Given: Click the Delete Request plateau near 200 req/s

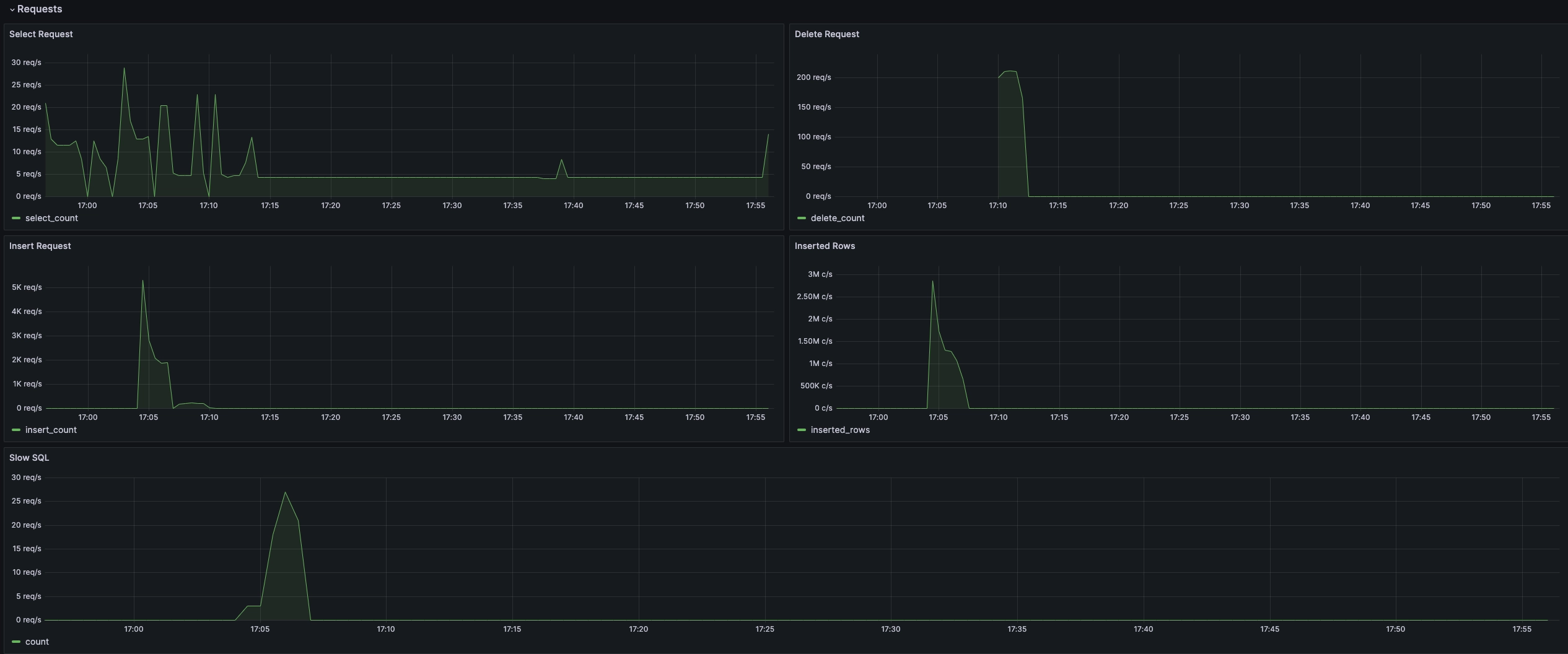Looking at the screenshot, I should (1009, 72).
